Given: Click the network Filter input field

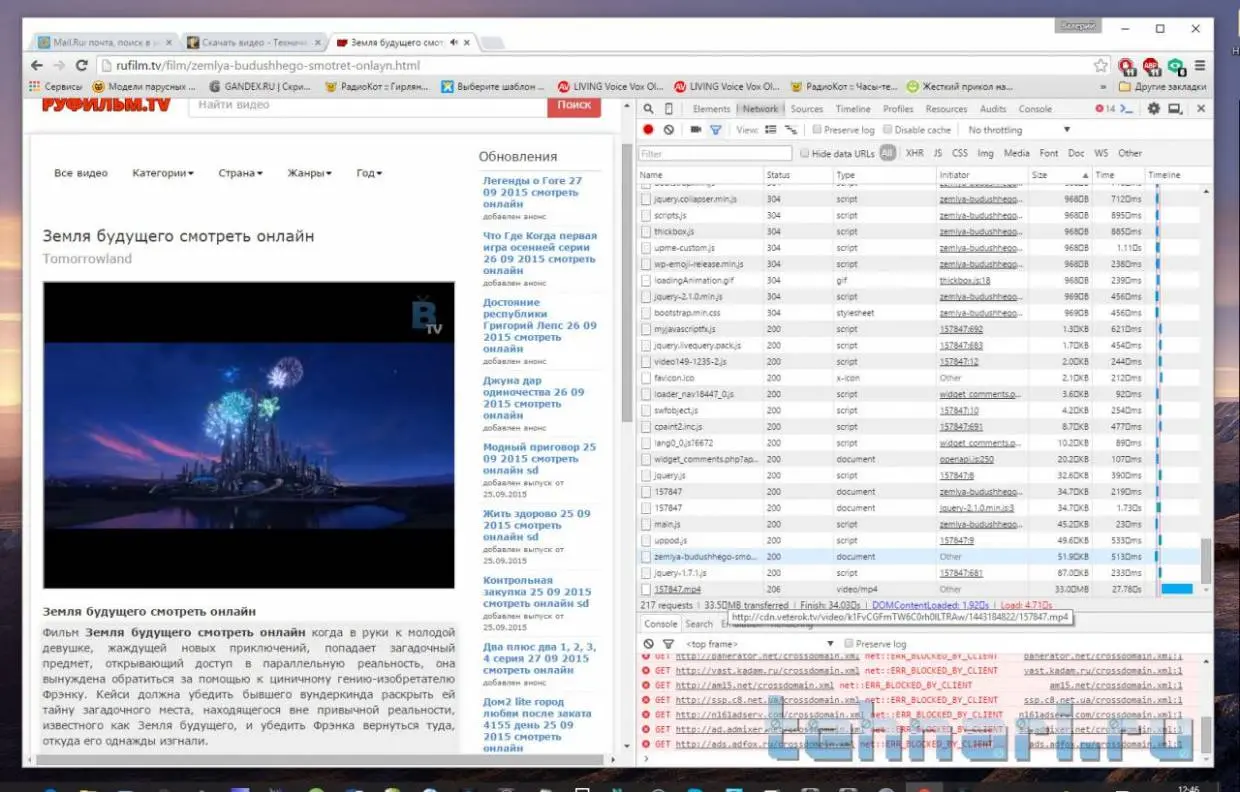Looking at the screenshot, I should 714,154.
